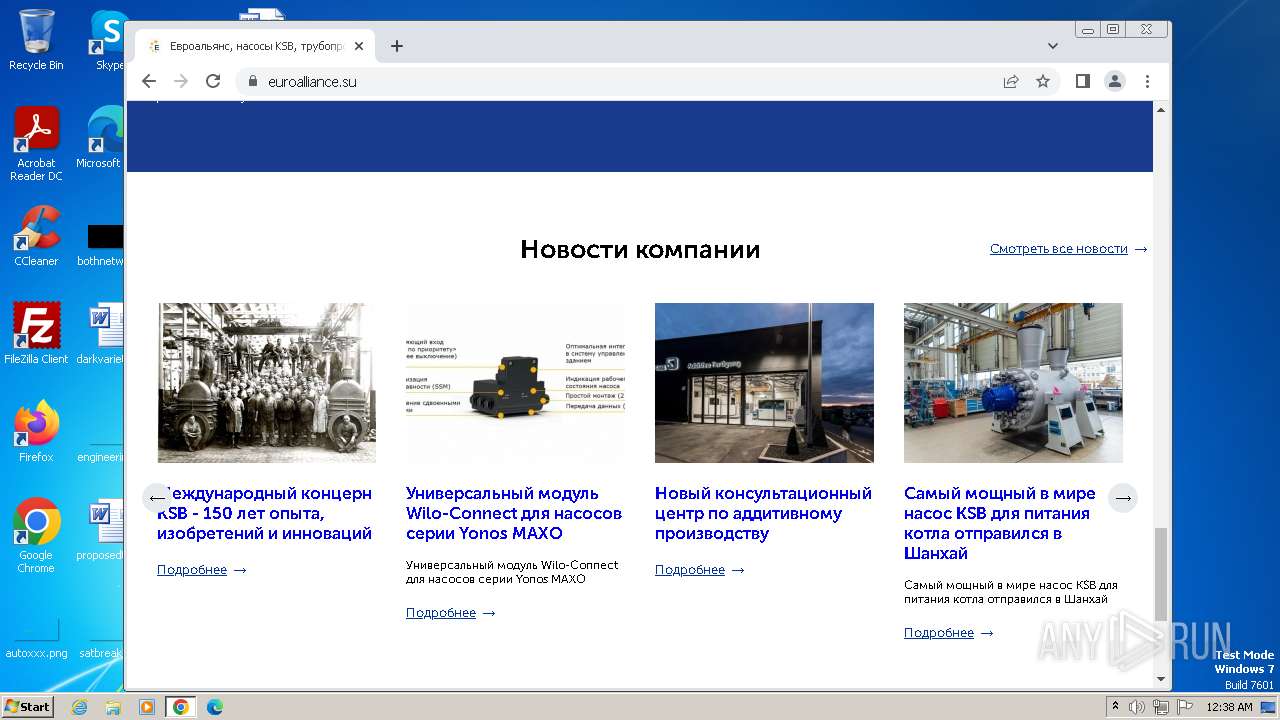Screen dimensions: 1280x720
Task: Go back with the browser back arrow
Action: pos(149,81)
